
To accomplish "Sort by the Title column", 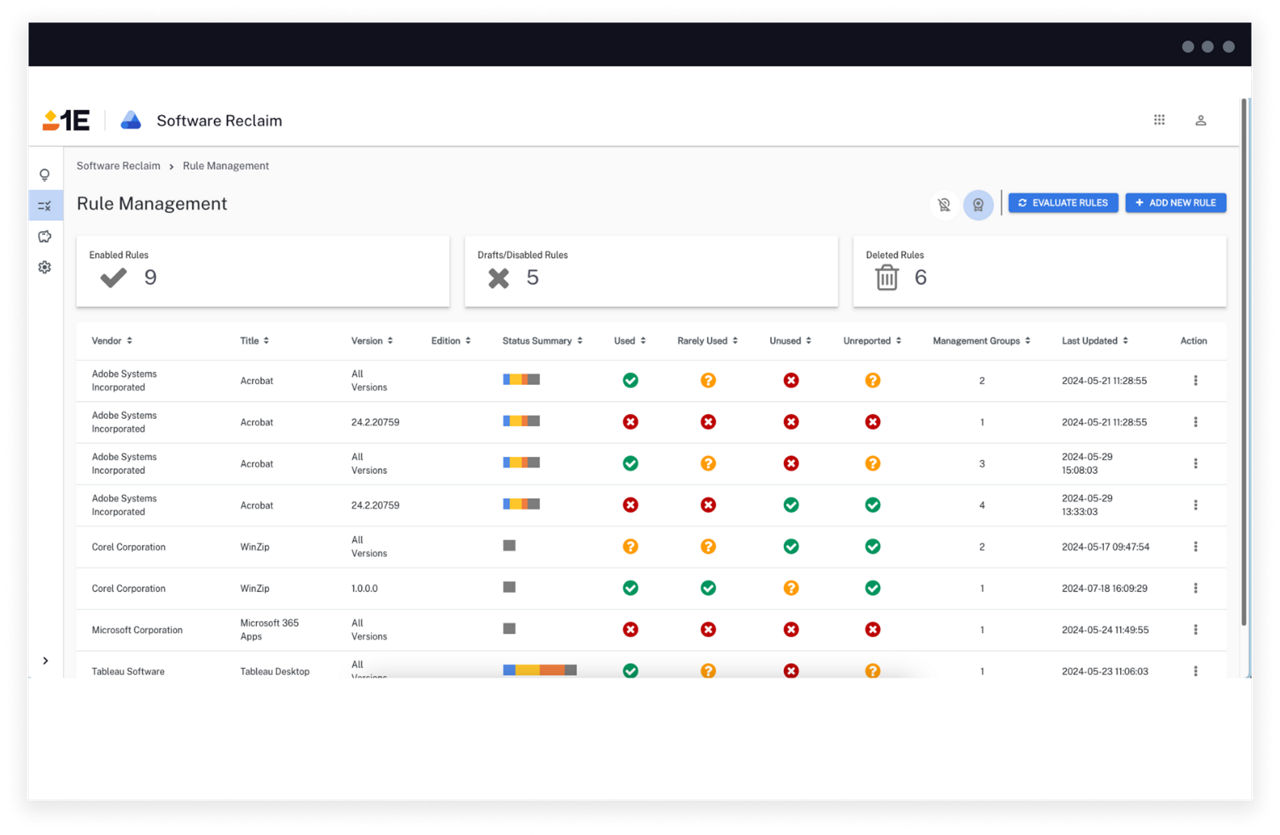I will coord(254,341).
